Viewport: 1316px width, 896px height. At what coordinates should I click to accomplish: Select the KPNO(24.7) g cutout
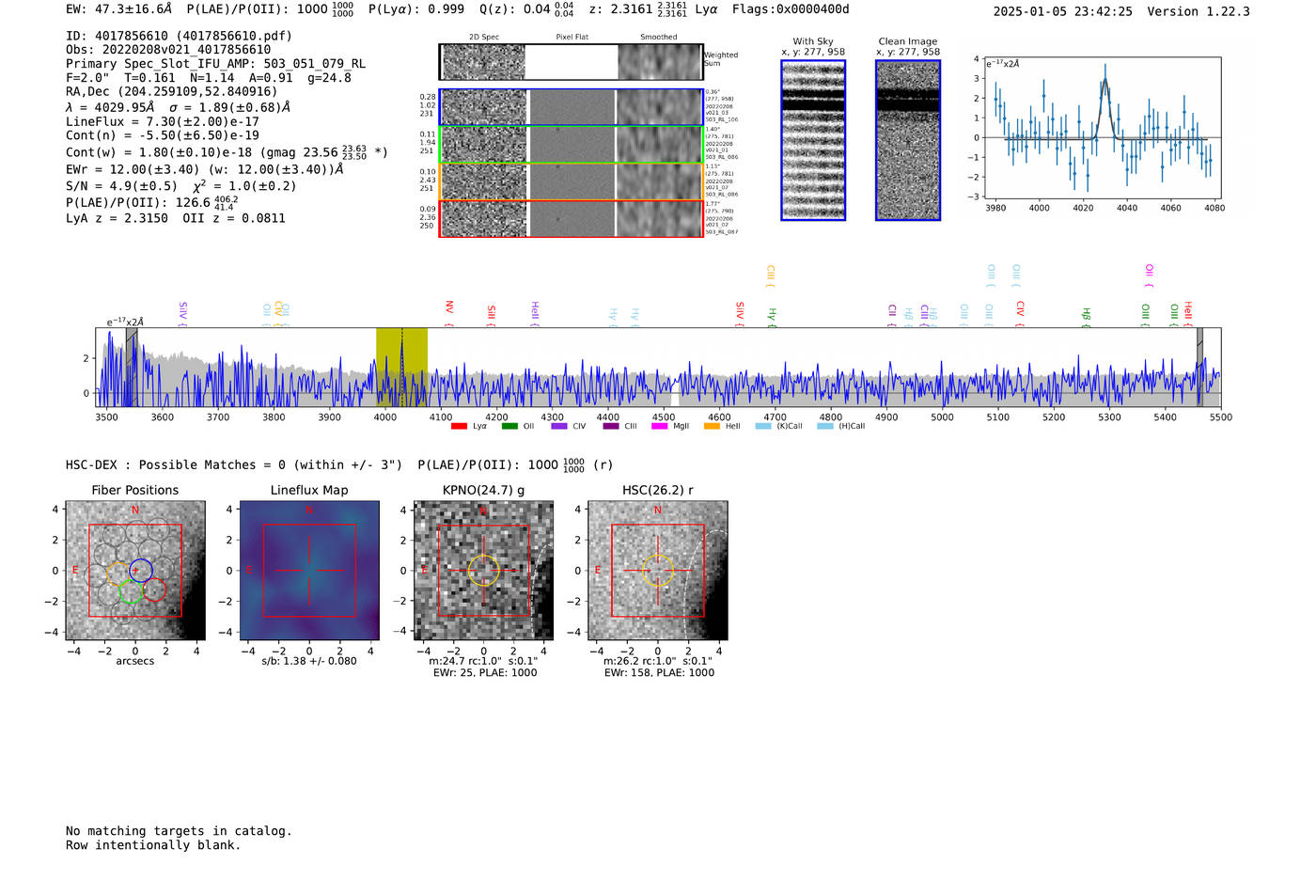(483, 571)
